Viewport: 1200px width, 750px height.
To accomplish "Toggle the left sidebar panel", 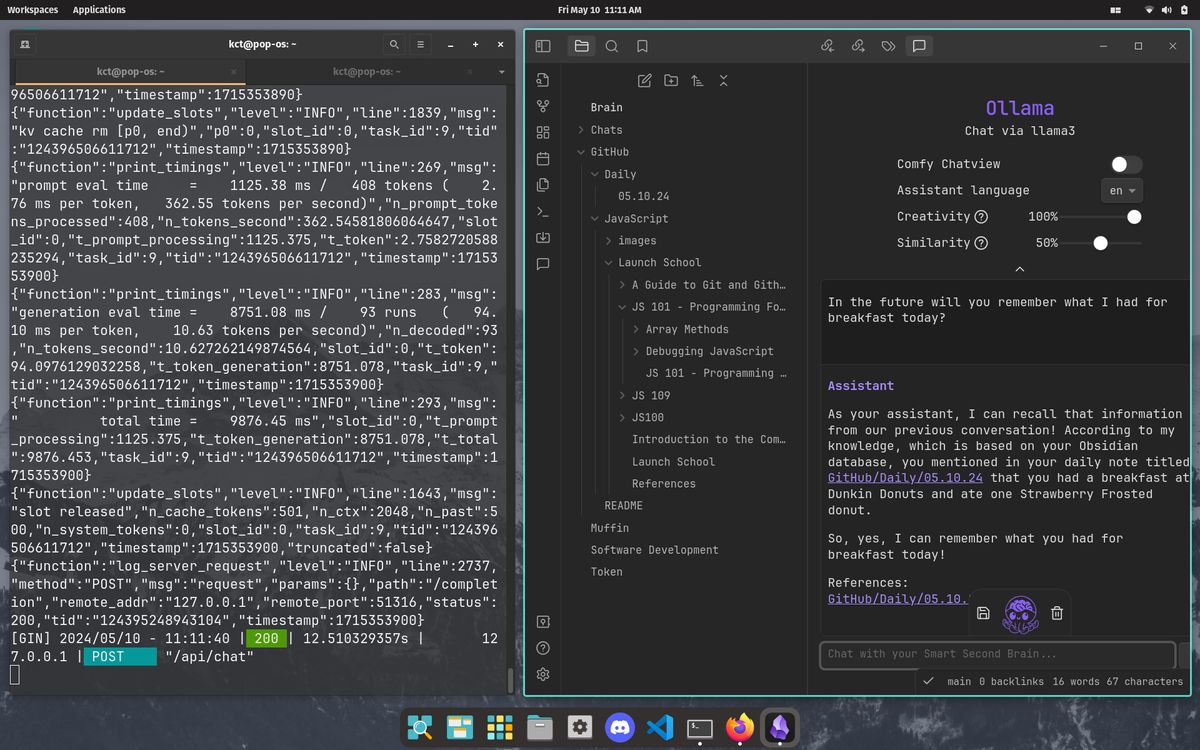I will [x=543, y=46].
